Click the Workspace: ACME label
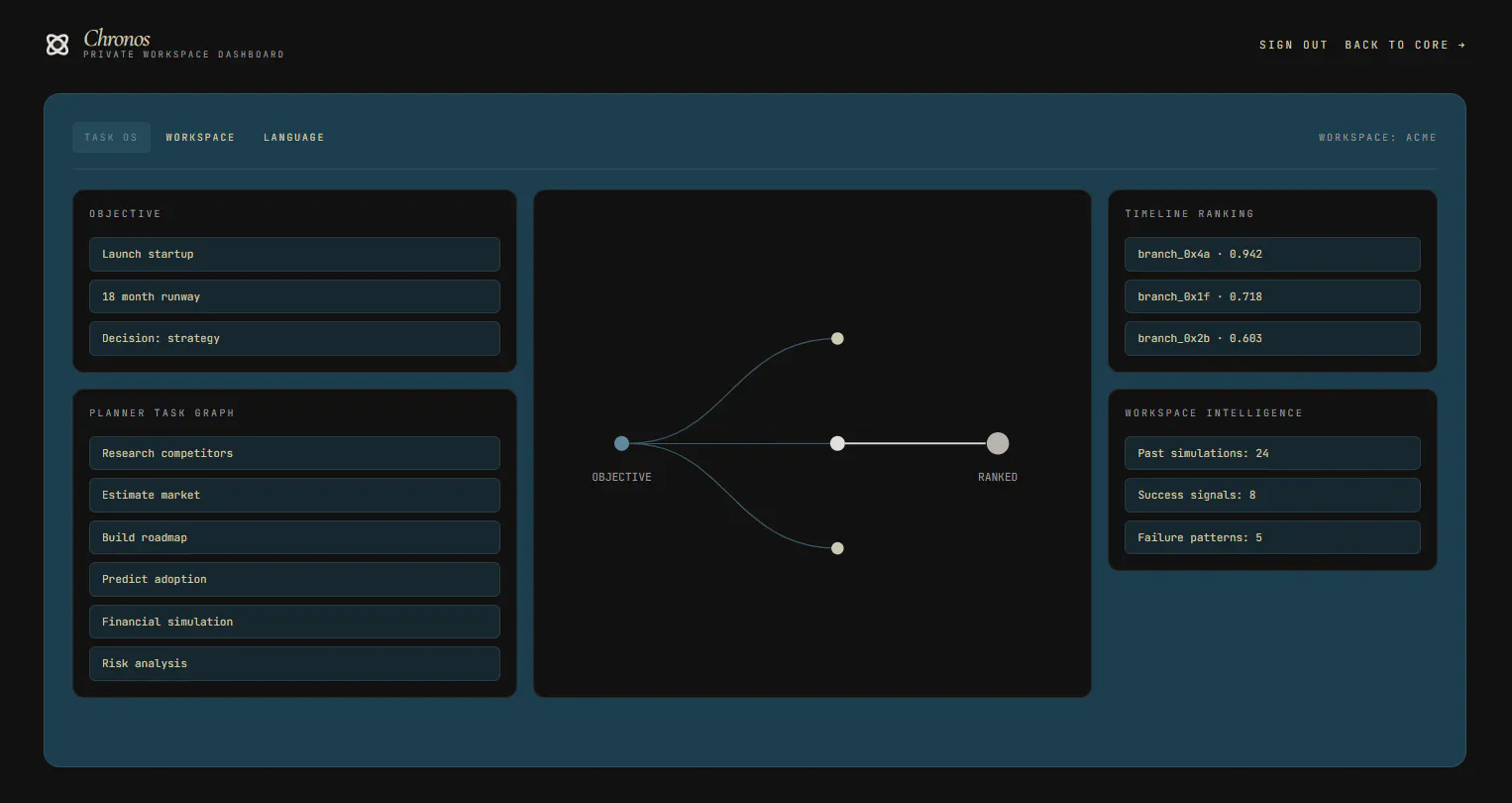 (x=1377, y=137)
